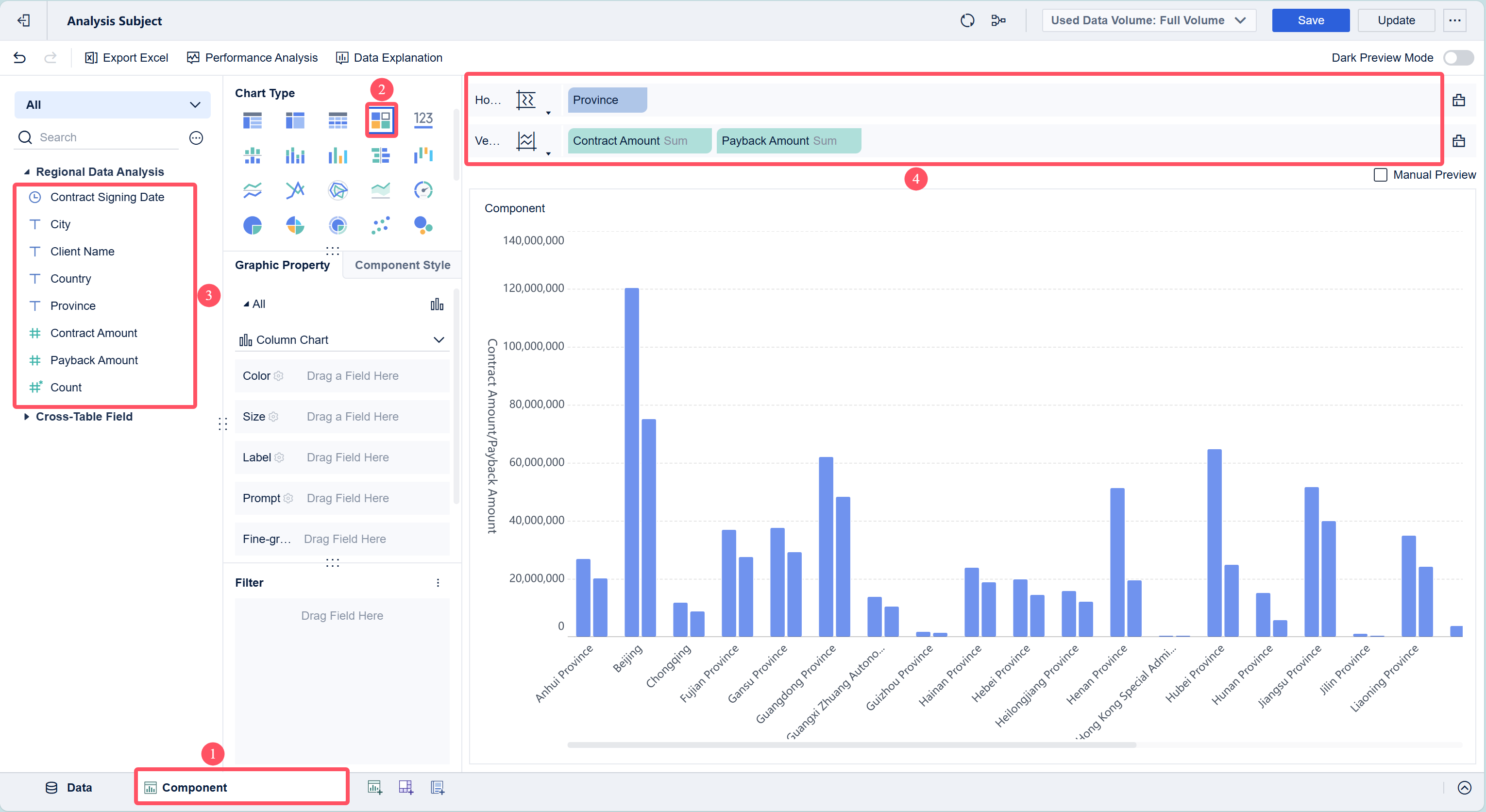Switch to the Graphic Property tab
The width and height of the screenshot is (1486, 812).
tap(282, 265)
